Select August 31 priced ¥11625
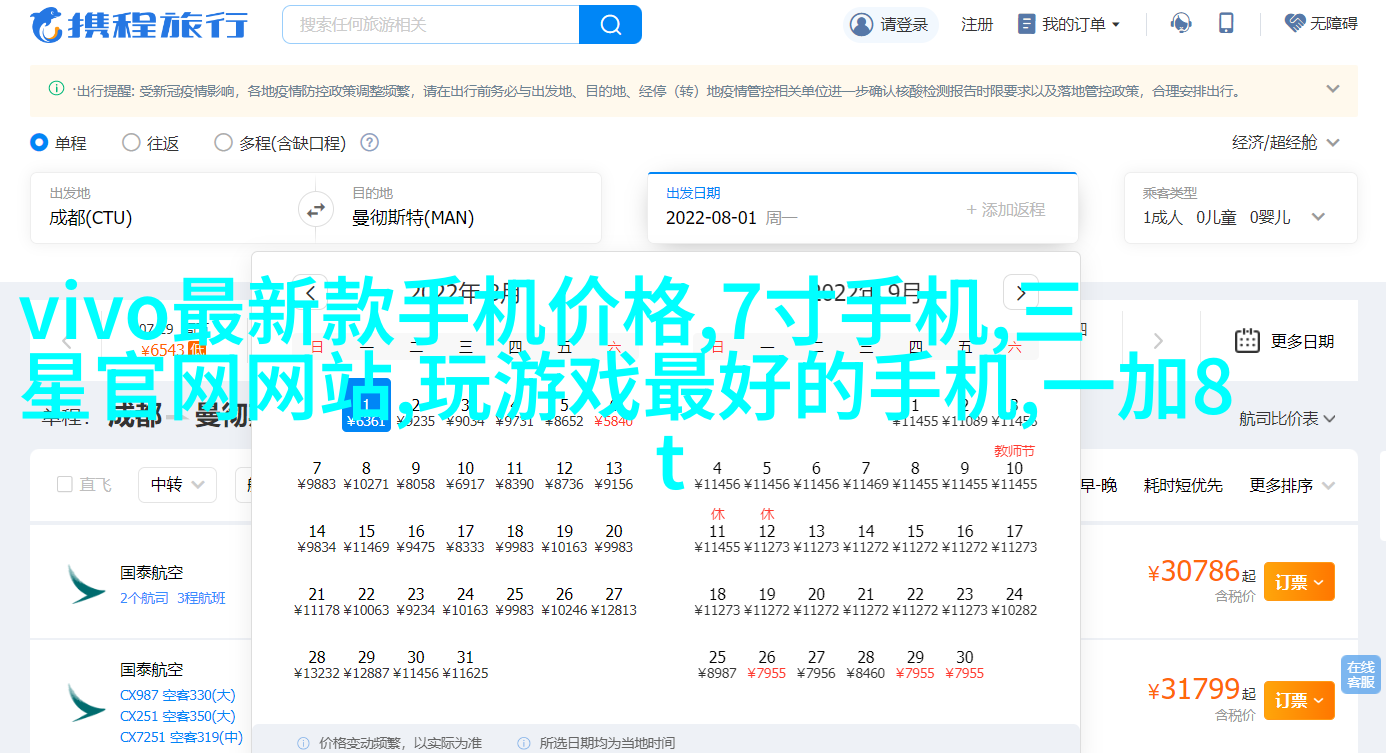The height and width of the screenshot is (753, 1386). (x=465, y=664)
